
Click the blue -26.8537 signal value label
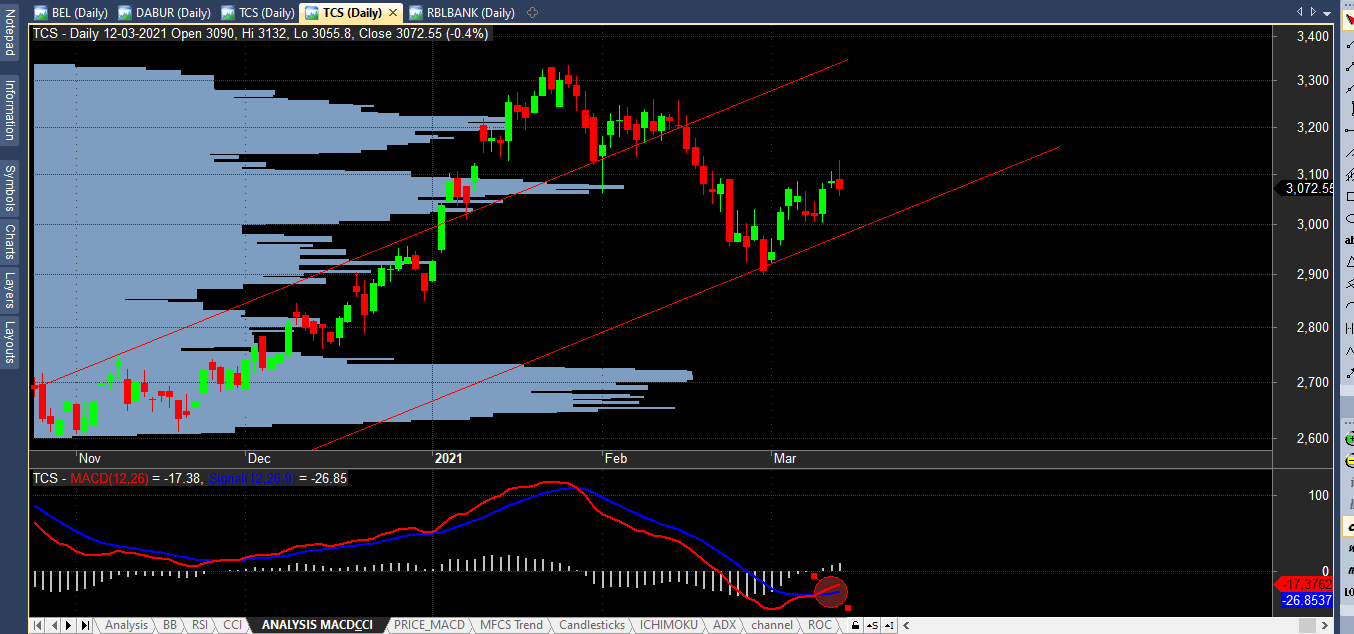pyautogui.click(x=1308, y=601)
